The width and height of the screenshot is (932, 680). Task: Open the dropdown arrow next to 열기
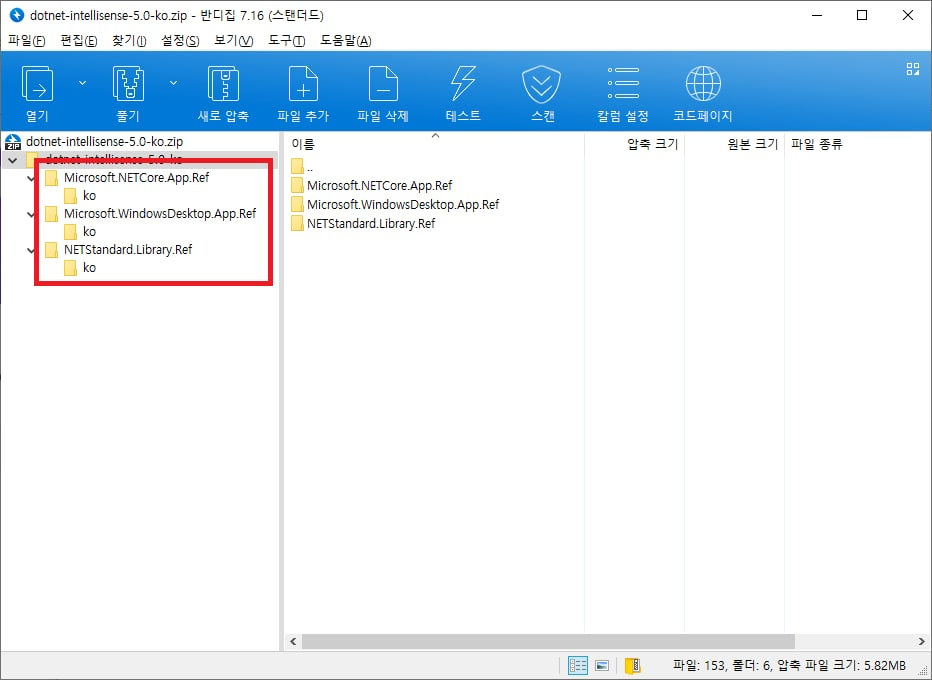point(83,83)
